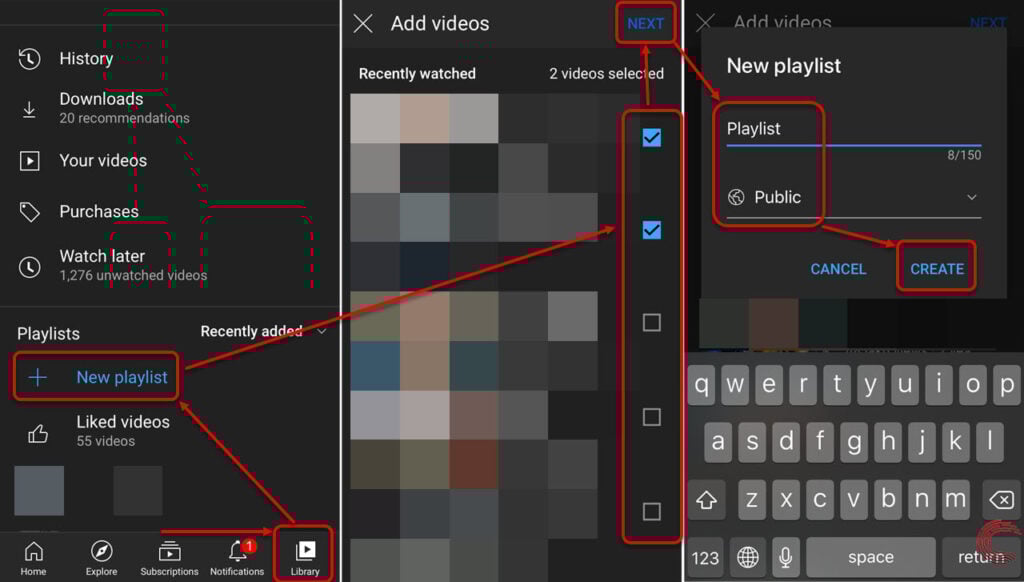The image size is (1024, 582).
Task: Tap the Downloads arrow icon
Action: tap(29, 109)
